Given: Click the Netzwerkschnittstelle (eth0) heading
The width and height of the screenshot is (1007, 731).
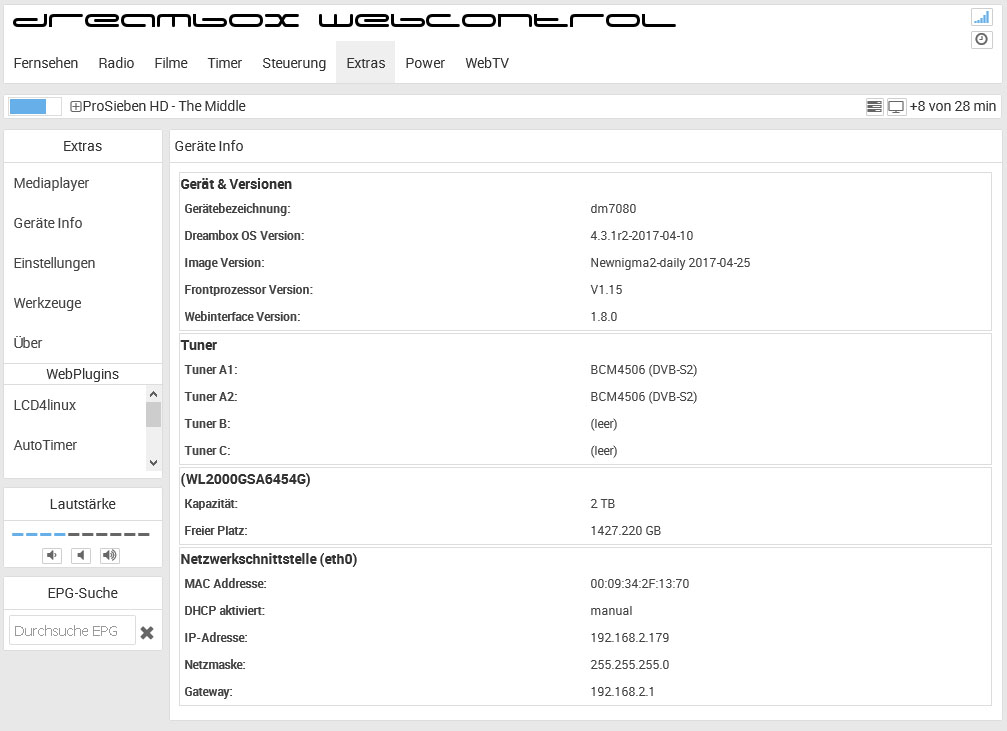Looking at the screenshot, I should click(268, 559).
